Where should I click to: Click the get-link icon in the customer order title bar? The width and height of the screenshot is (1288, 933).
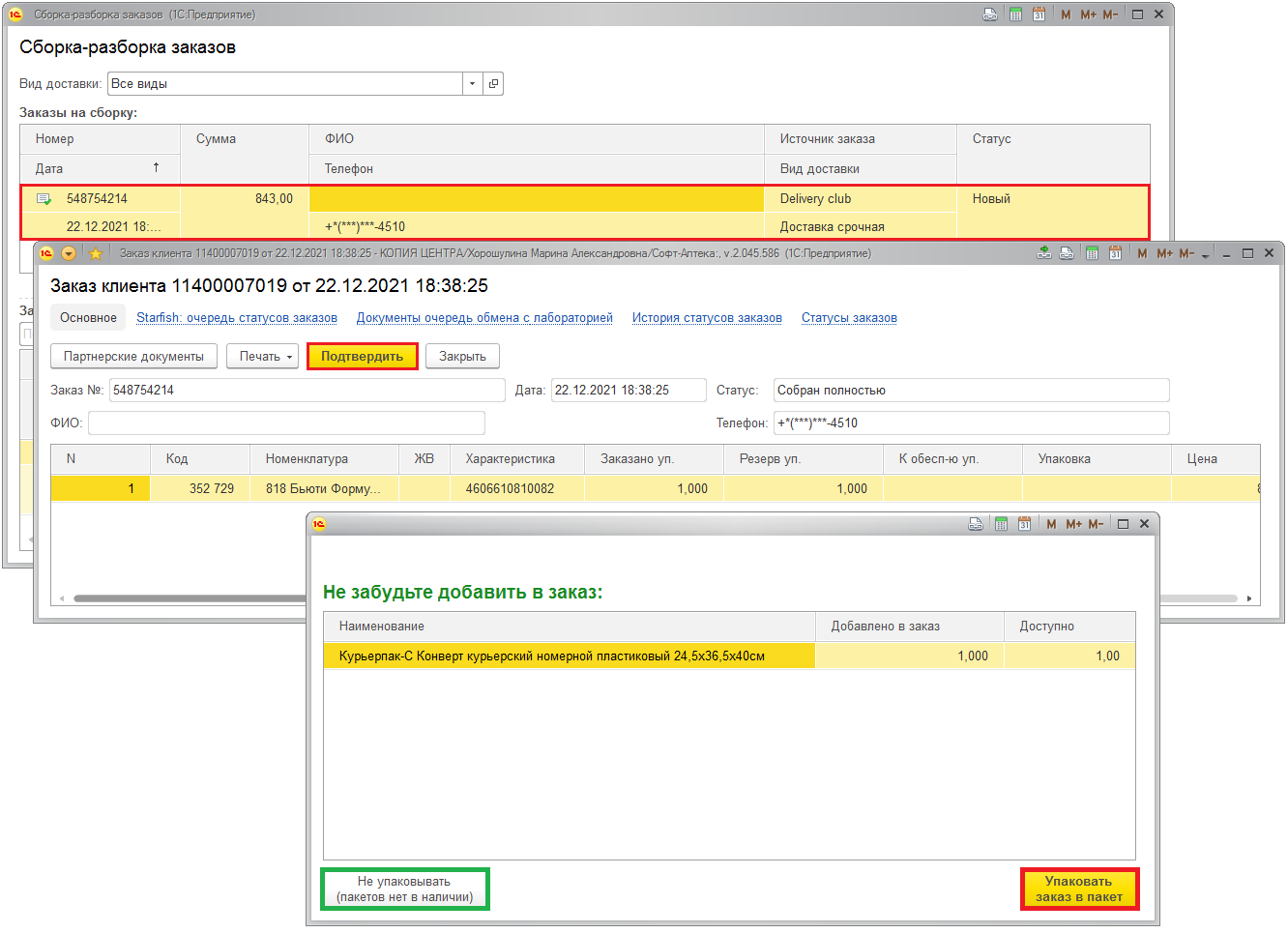click(1043, 253)
